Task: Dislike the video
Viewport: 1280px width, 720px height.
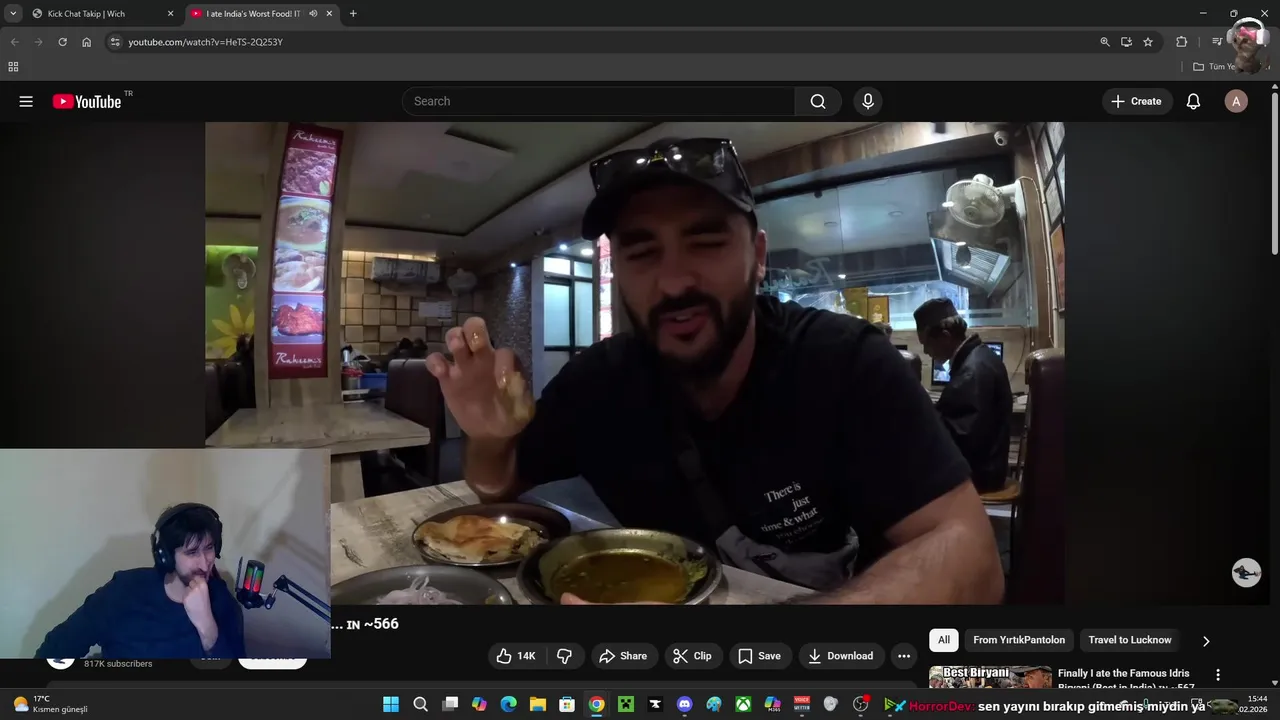Action: [x=564, y=656]
